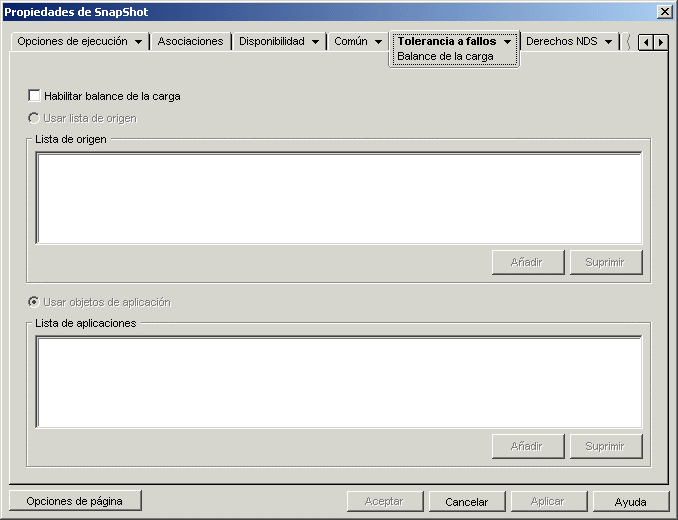Screen dimensions: 678x520
Task: Expand Derechos NDS tab dropdown arrow
Action: pyautogui.click(x=608, y=42)
